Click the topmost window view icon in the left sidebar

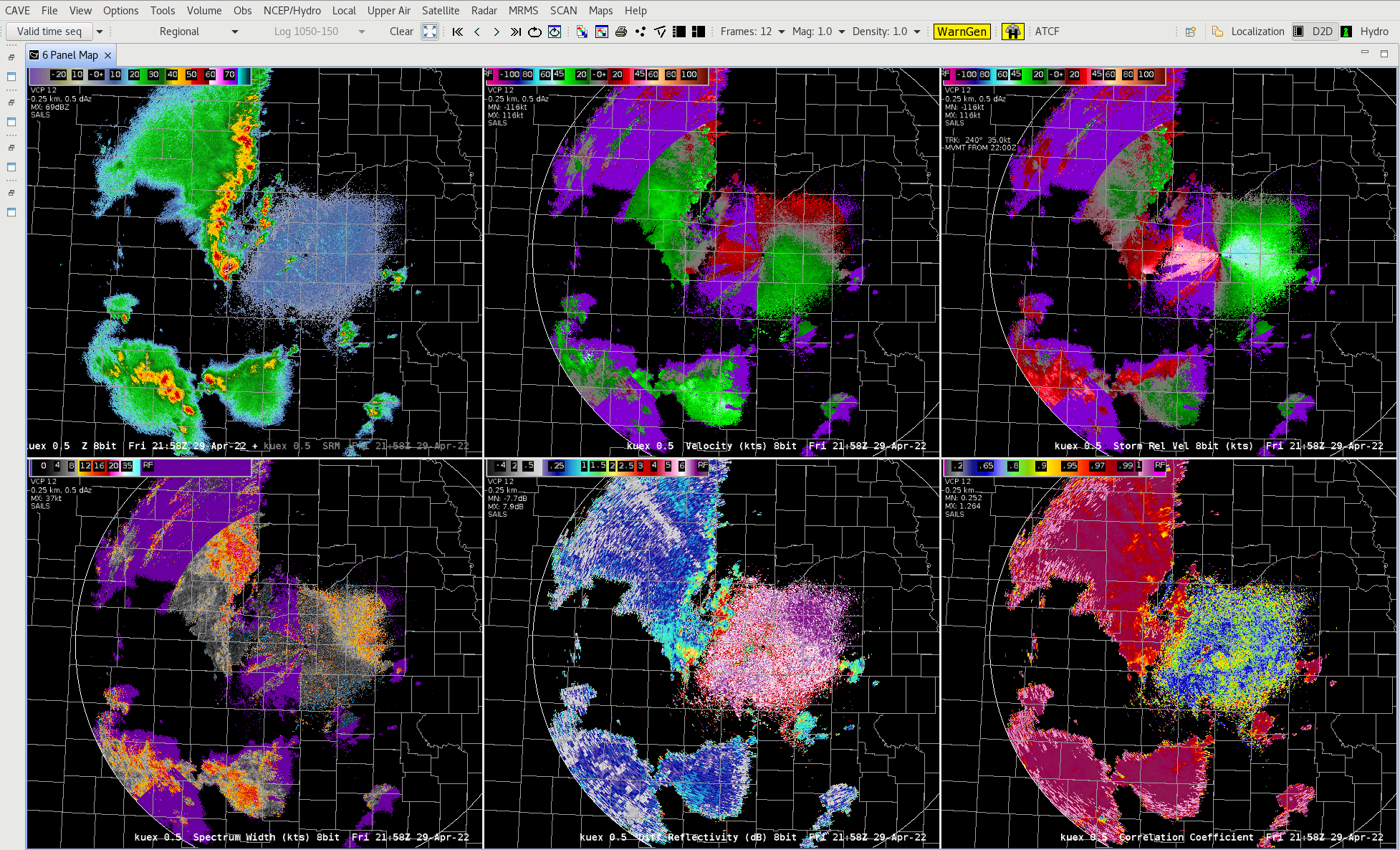coord(11,77)
